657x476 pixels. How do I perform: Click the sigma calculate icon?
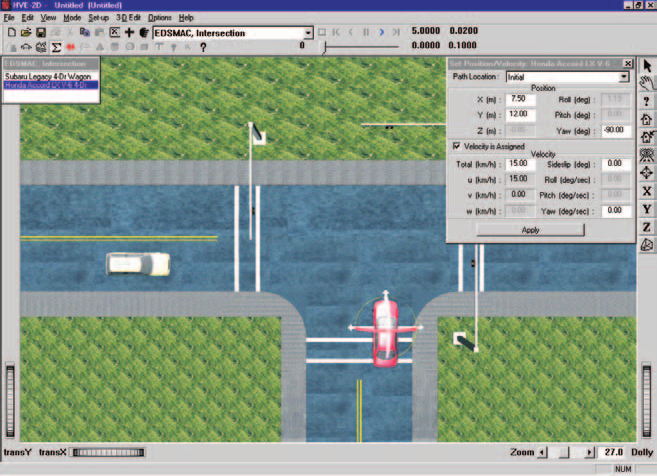[x=56, y=47]
